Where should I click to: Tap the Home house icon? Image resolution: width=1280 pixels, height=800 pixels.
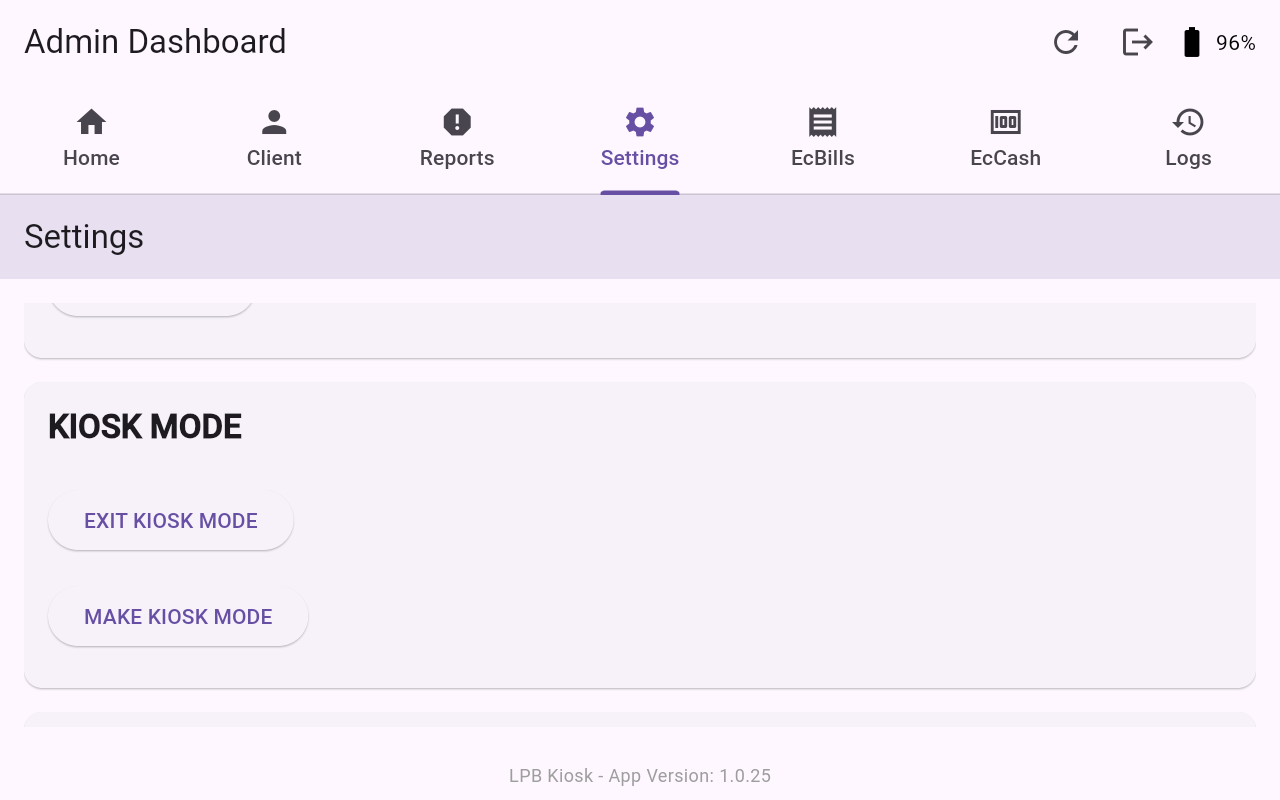click(x=91, y=122)
